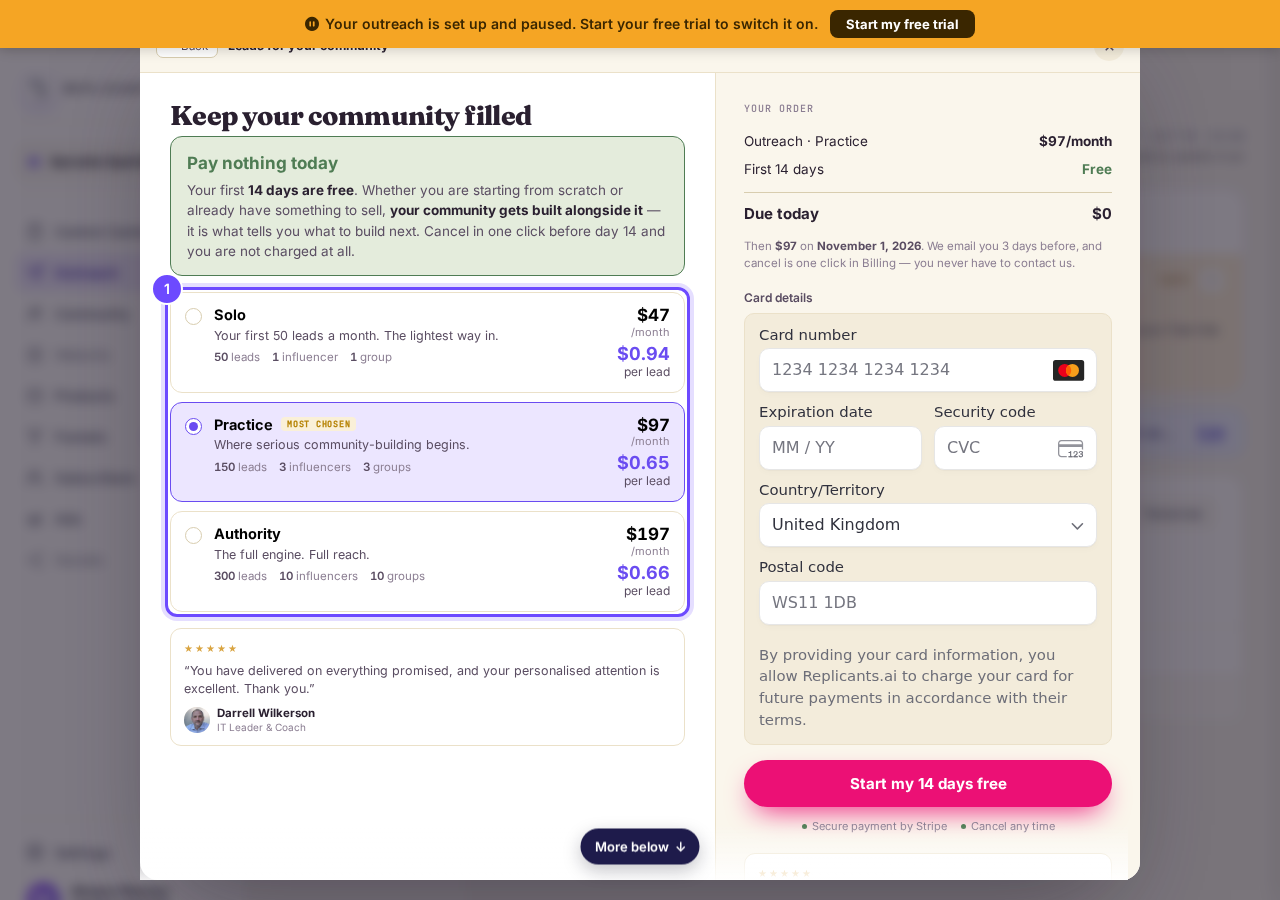Click the Start my free trial banner button
This screenshot has width=1280, height=900.
click(x=902, y=24)
